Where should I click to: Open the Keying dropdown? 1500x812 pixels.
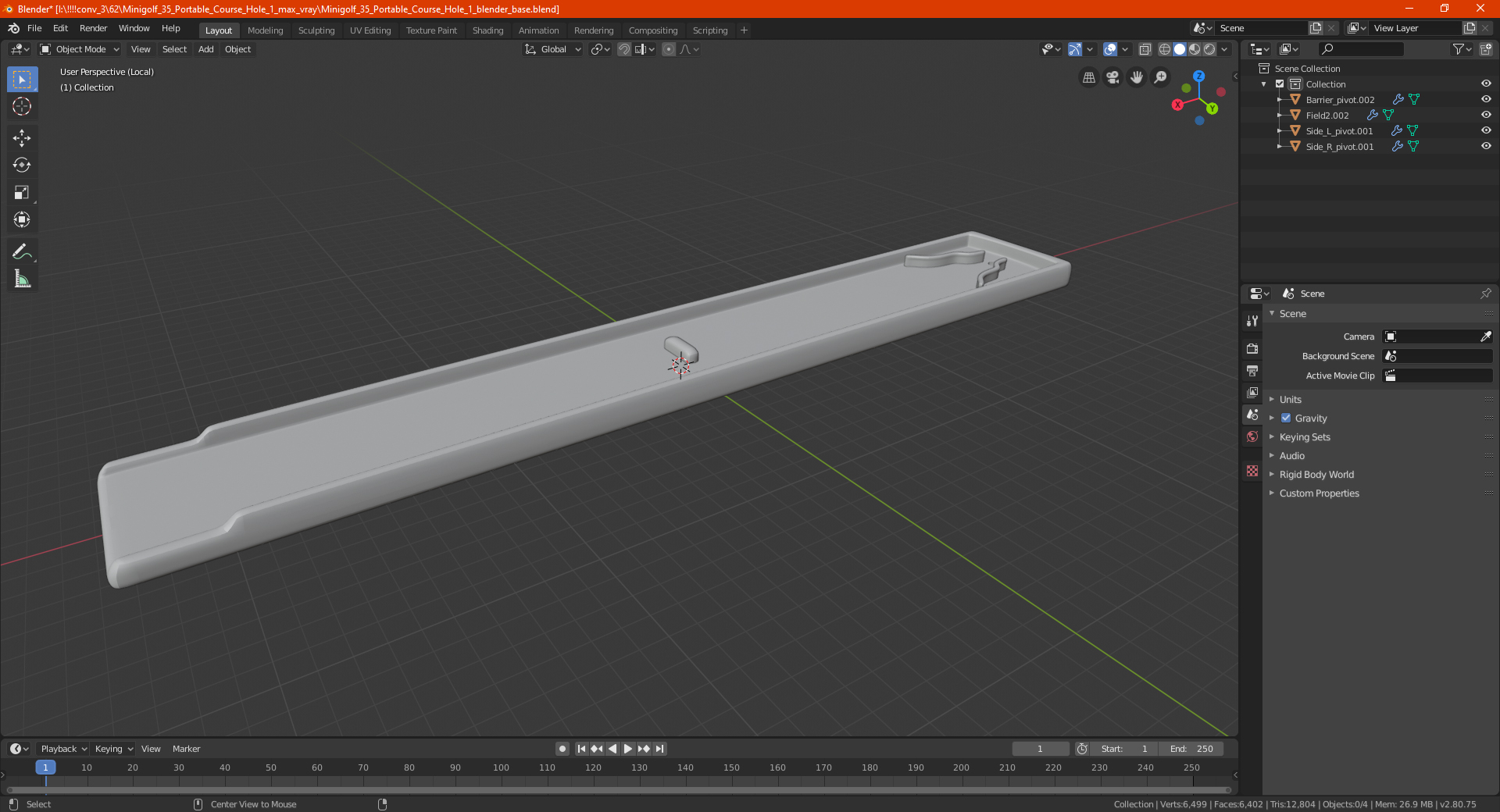113,749
